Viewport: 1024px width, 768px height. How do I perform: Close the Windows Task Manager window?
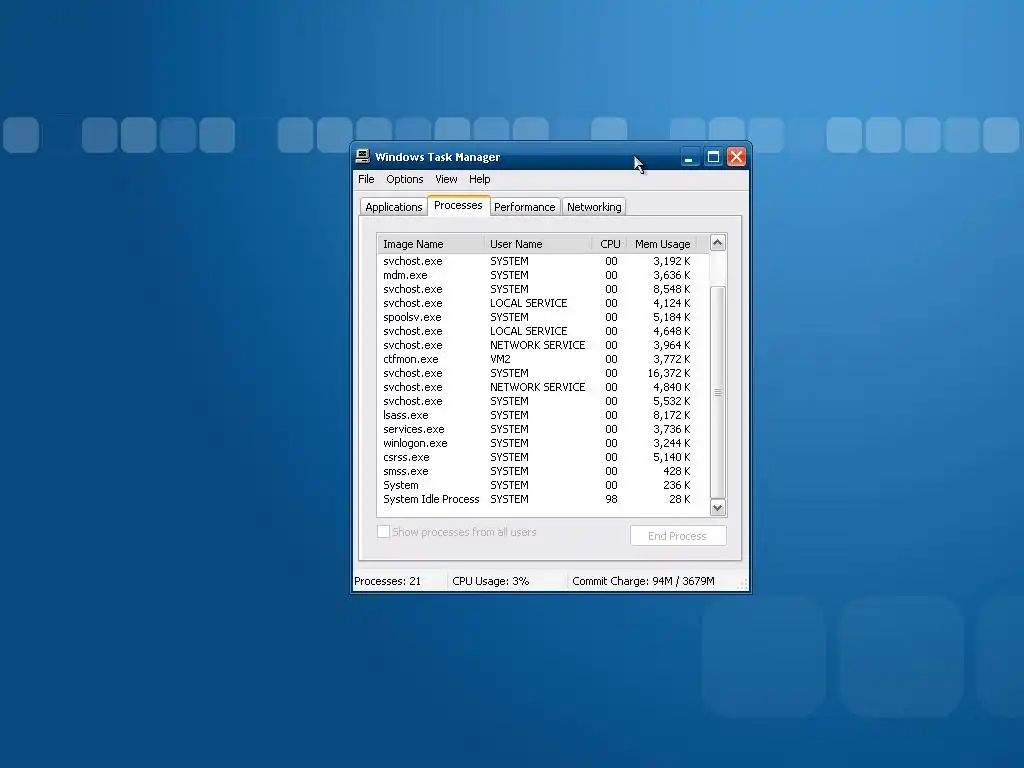click(x=736, y=157)
